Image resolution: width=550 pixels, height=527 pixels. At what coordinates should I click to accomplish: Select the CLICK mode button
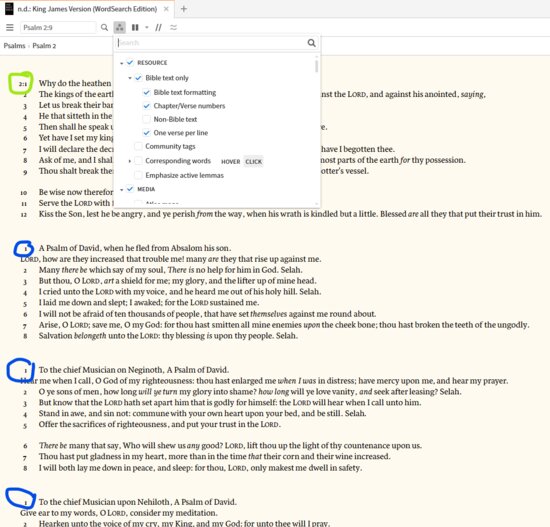[x=253, y=161]
